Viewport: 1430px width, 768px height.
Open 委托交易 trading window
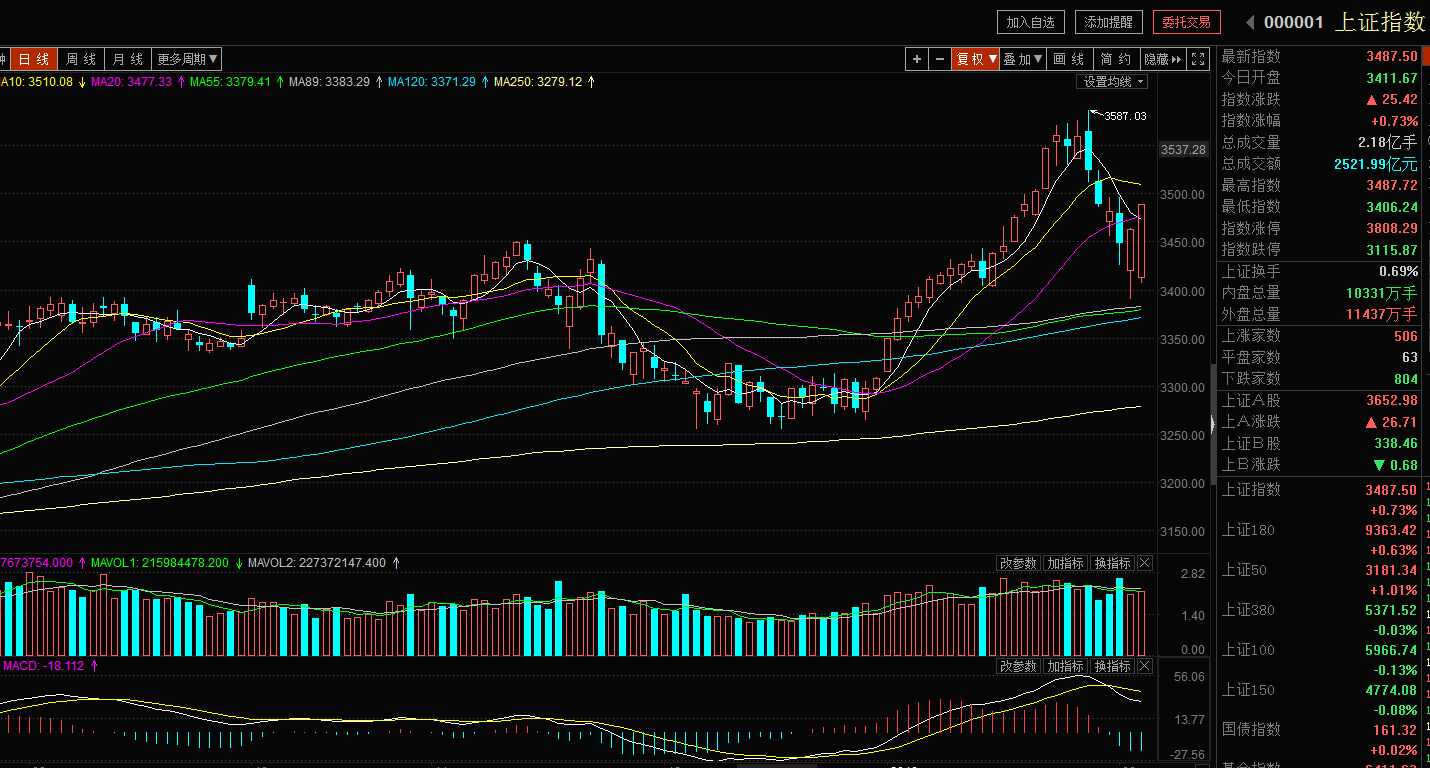[1187, 22]
